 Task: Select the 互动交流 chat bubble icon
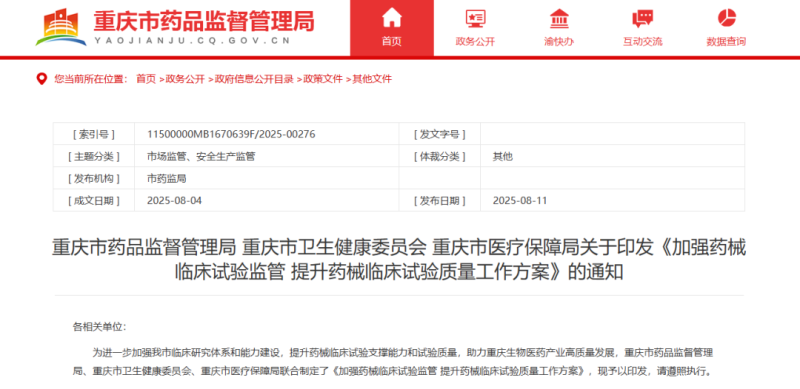(643, 18)
